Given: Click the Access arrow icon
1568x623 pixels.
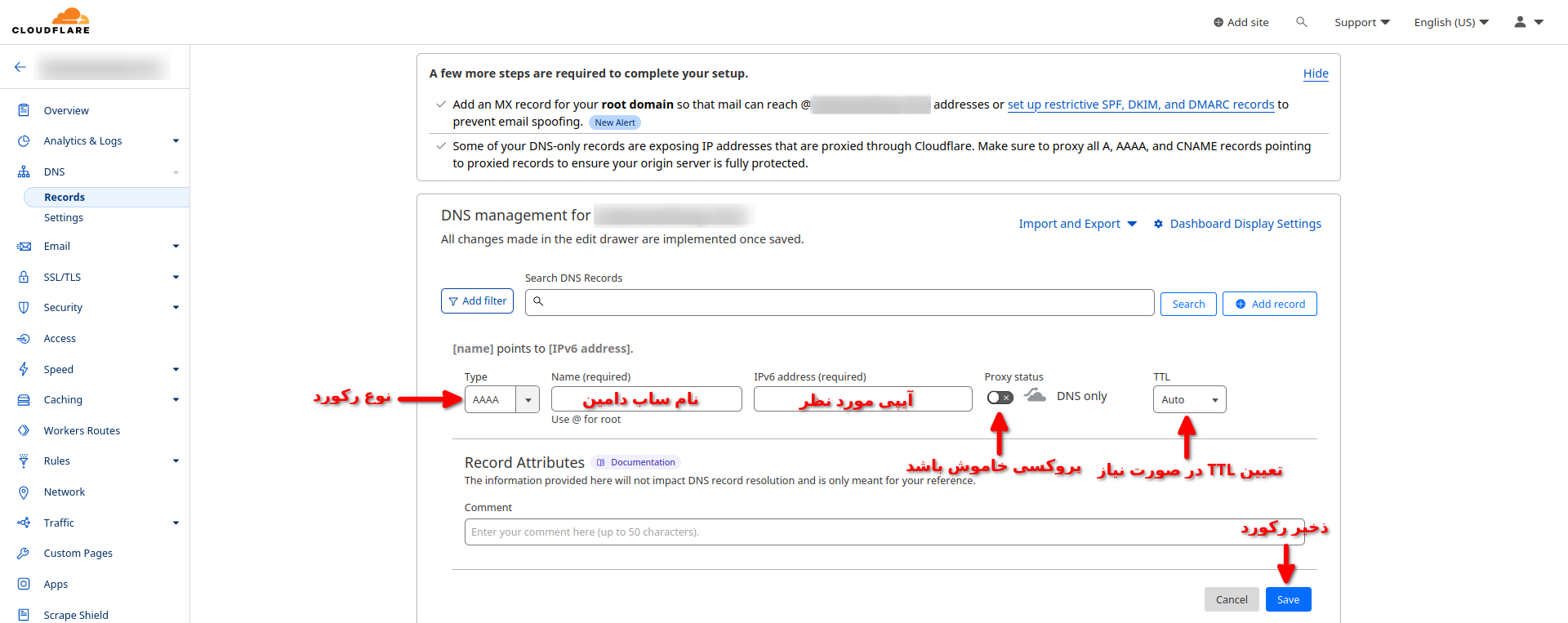Looking at the screenshot, I should click(24, 339).
